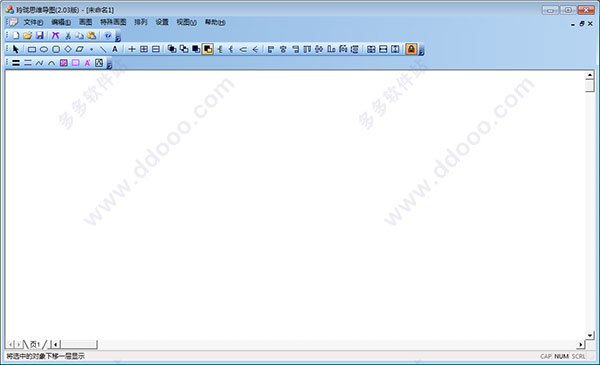Select the arc curve line style icon
The height and width of the screenshot is (365, 600).
pyautogui.click(x=51, y=63)
